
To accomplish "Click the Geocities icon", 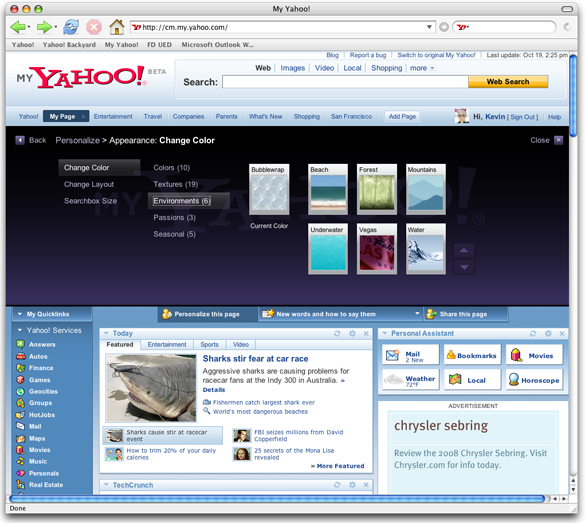I will (x=21, y=391).
